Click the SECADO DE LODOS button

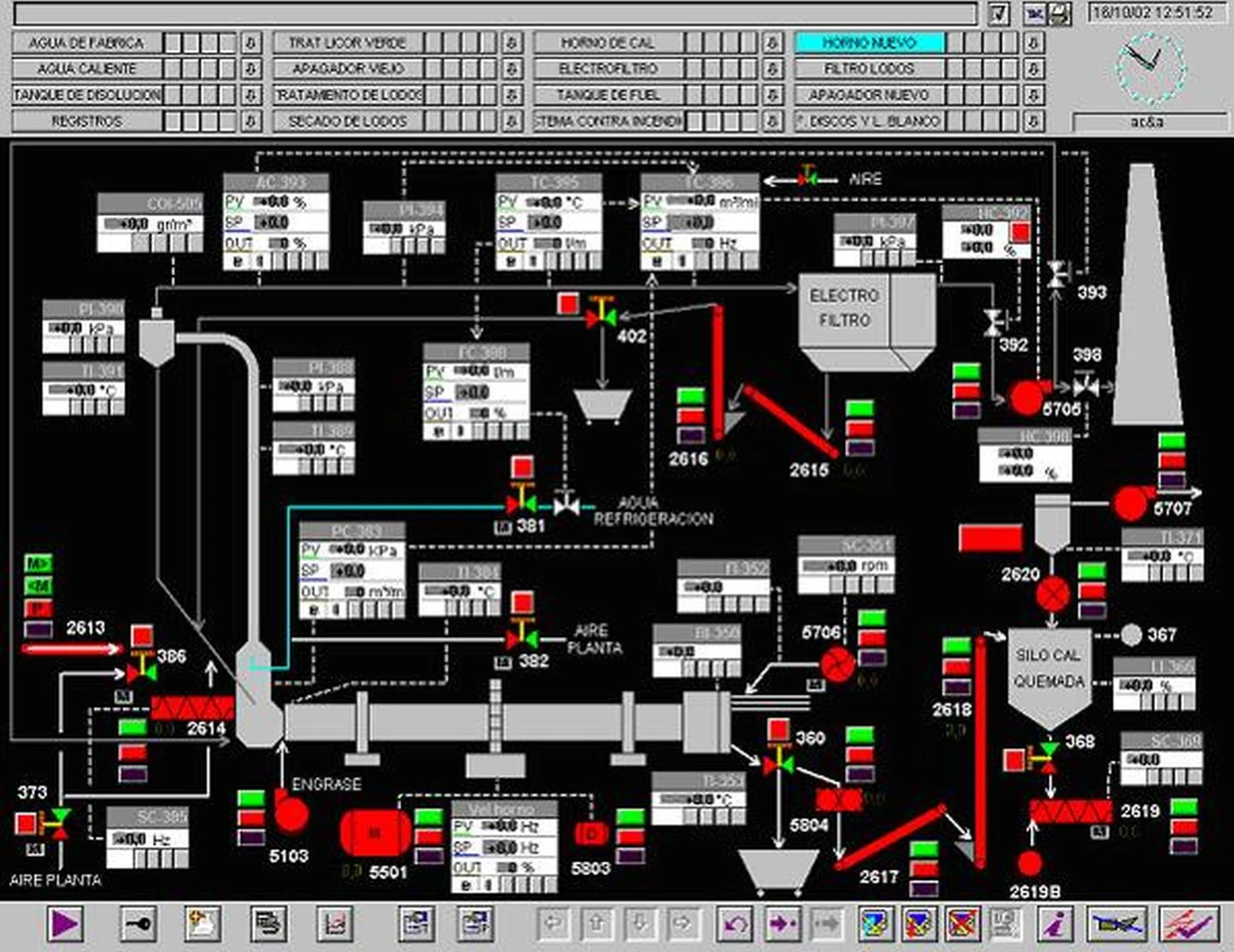(348, 121)
